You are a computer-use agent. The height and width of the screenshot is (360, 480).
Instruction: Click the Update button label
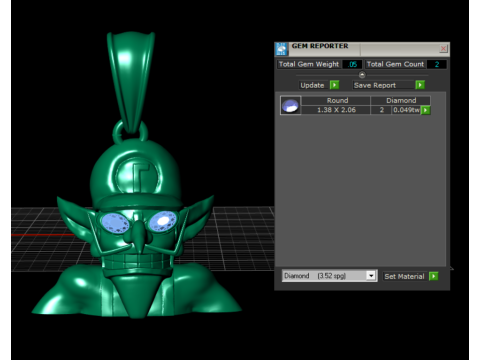point(312,85)
